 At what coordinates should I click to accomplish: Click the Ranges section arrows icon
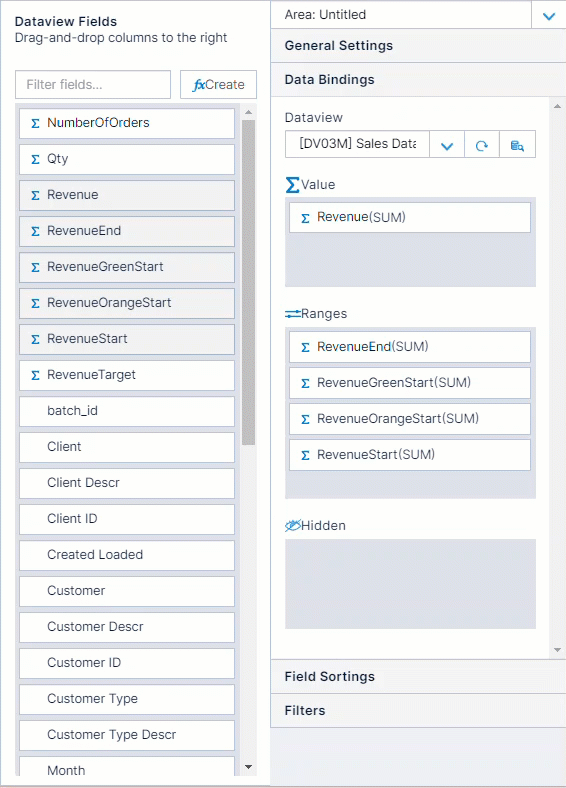click(293, 314)
